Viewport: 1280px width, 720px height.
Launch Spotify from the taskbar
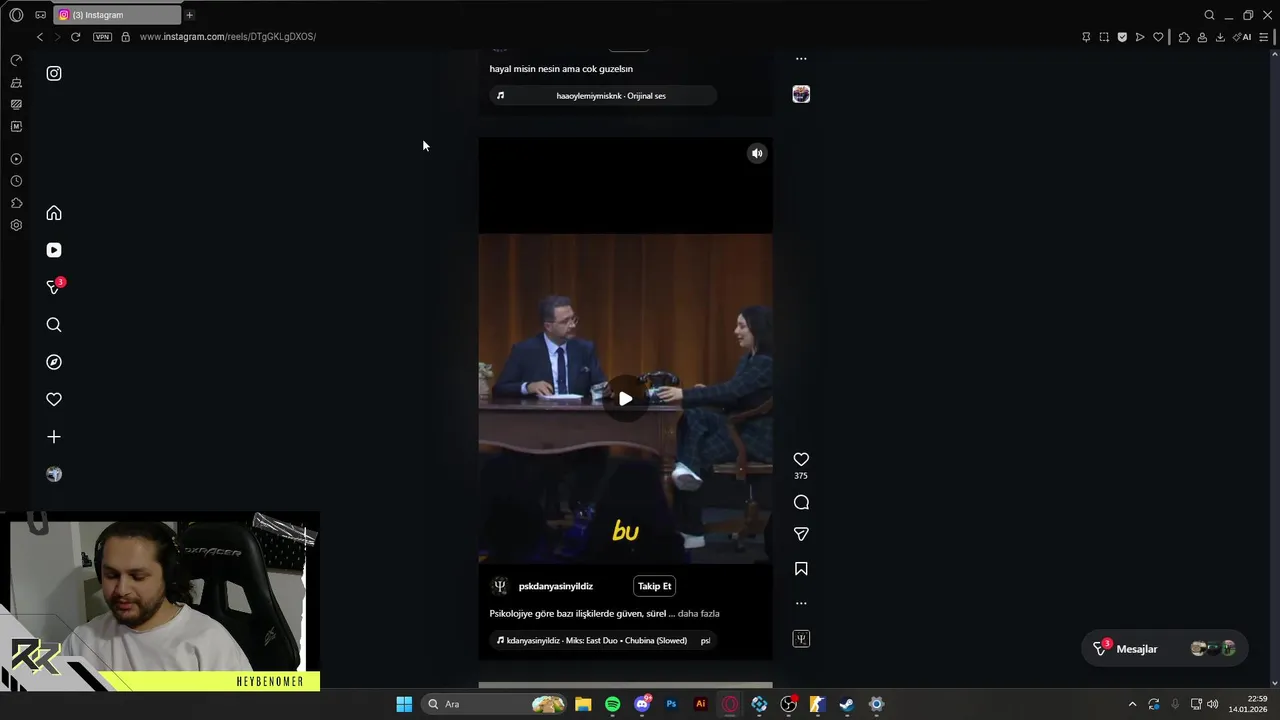612,704
